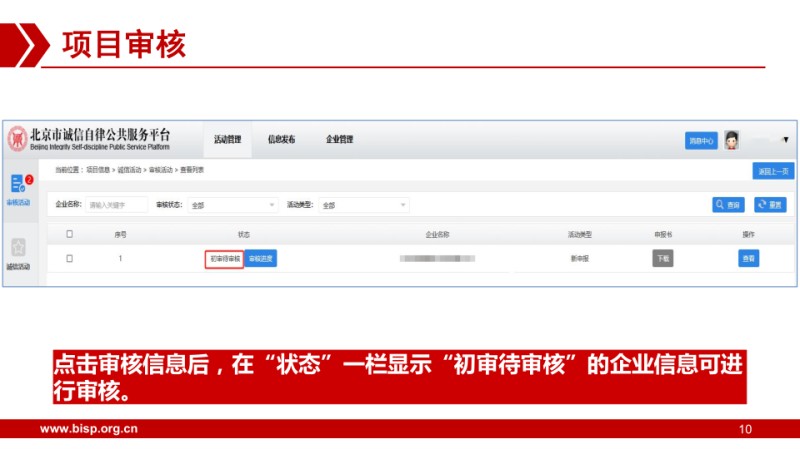The width and height of the screenshot is (800, 449).
Task: Click the 查询 search button
Action: click(x=728, y=205)
